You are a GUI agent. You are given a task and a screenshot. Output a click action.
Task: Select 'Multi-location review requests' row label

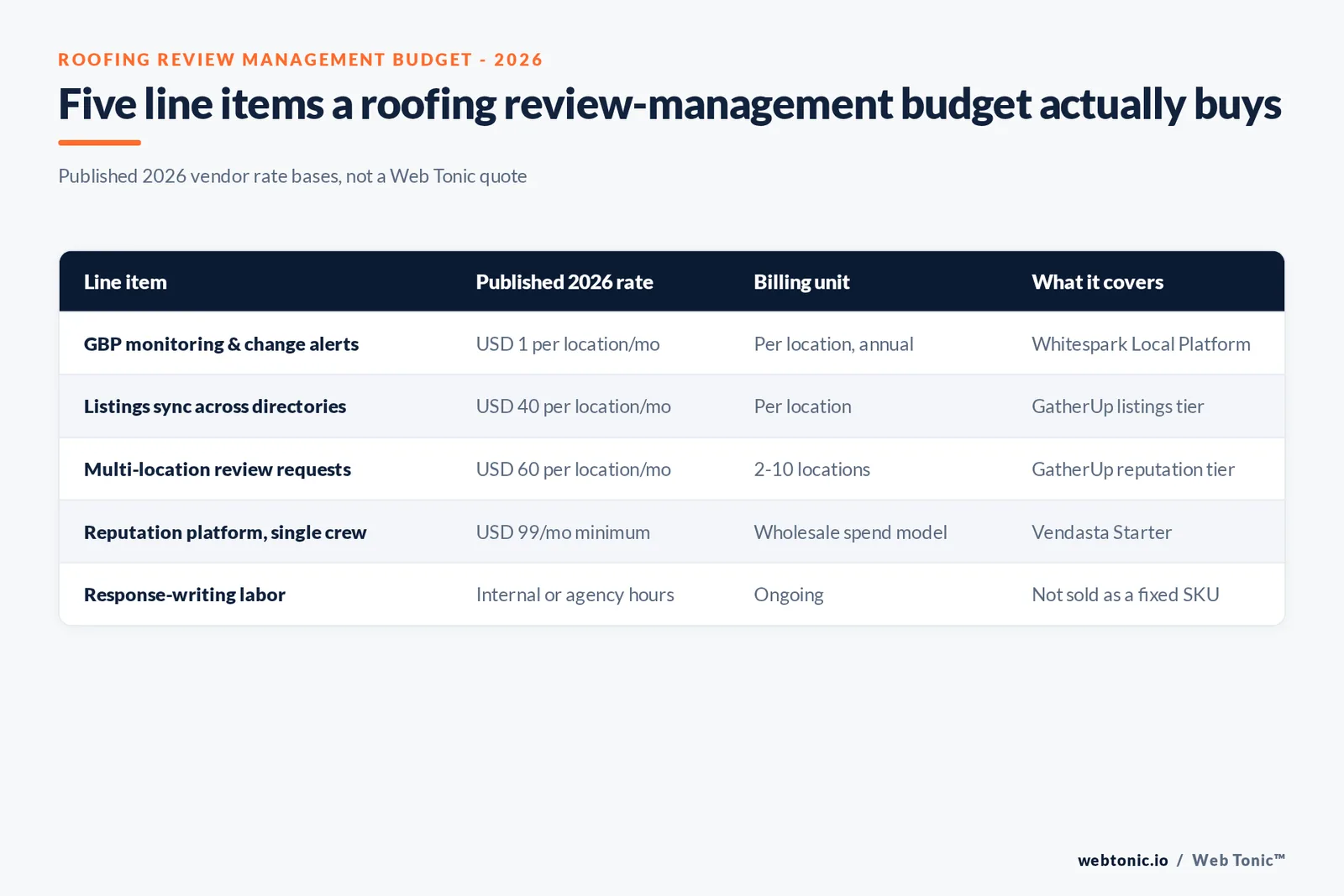coord(218,469)
